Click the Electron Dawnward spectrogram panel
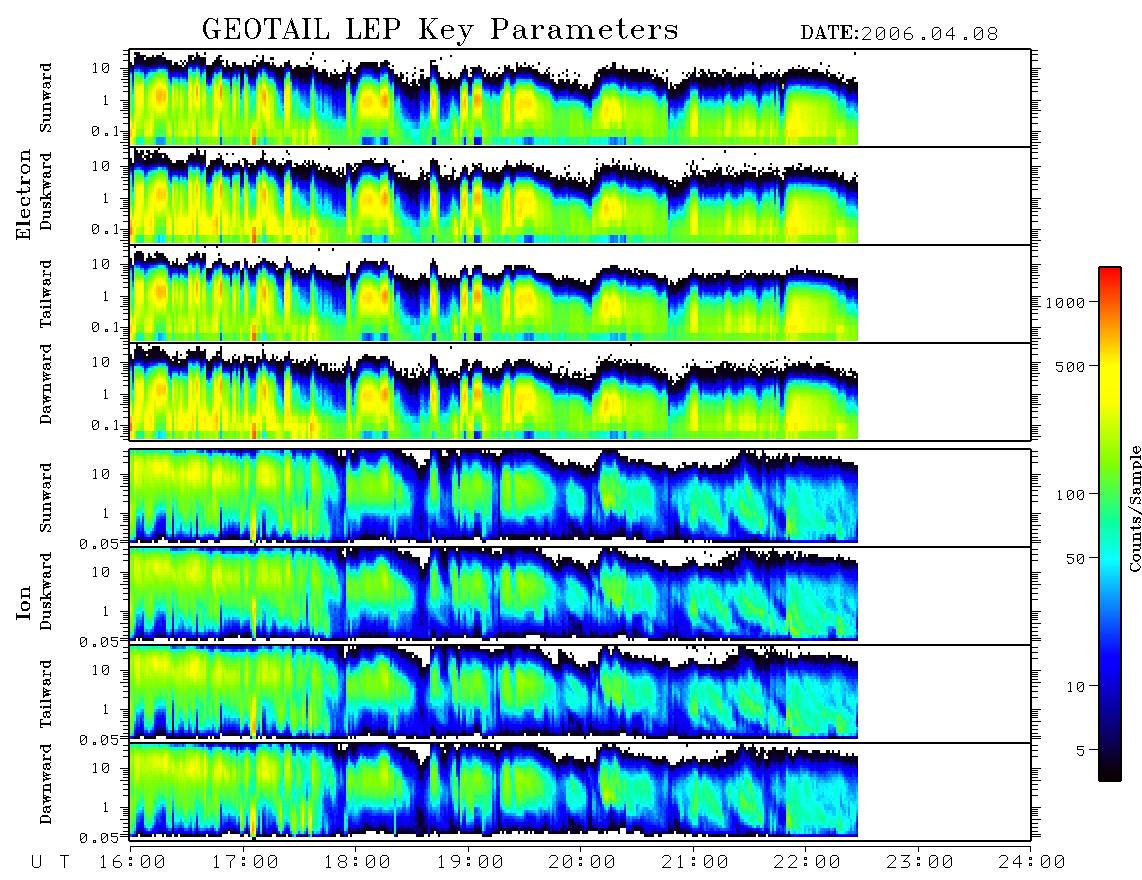This screenshot has width=1142, height=880. coord(580,392)
